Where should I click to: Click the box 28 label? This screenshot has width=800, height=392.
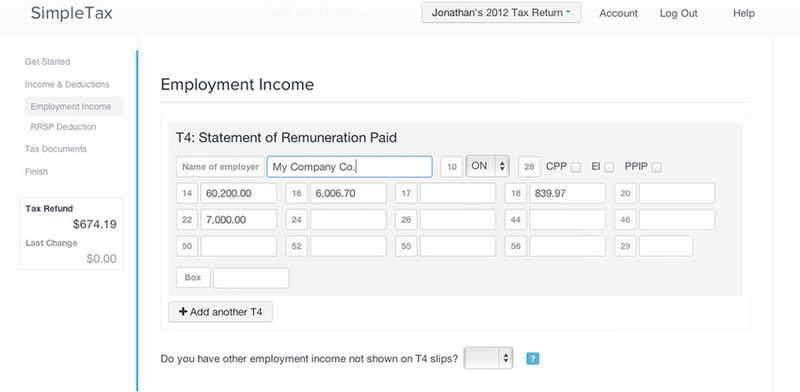[529, 167]
